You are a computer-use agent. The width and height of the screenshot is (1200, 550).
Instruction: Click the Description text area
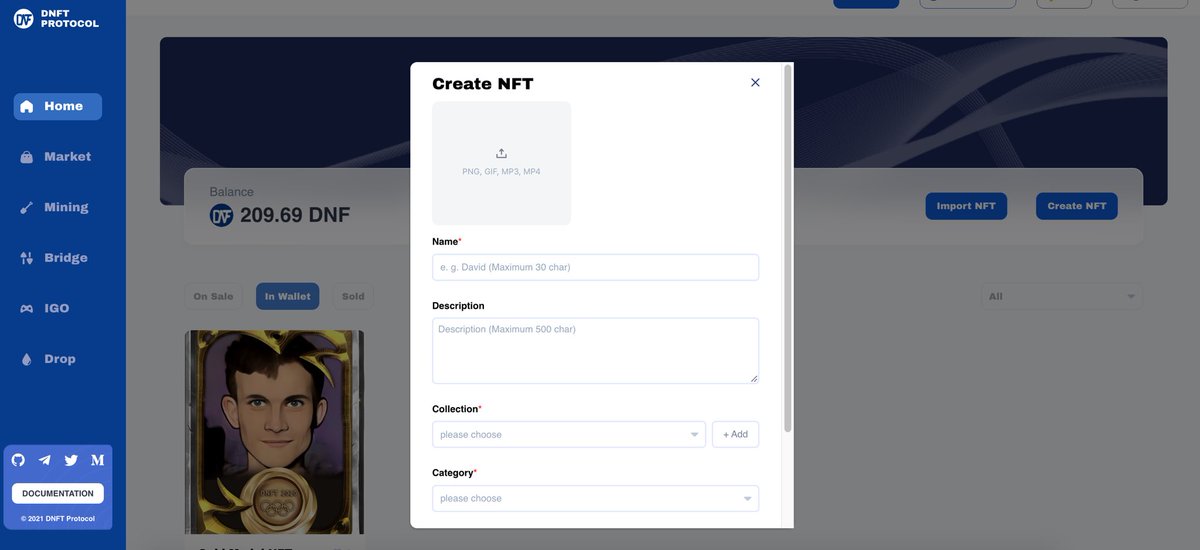[x=595, y=350]
